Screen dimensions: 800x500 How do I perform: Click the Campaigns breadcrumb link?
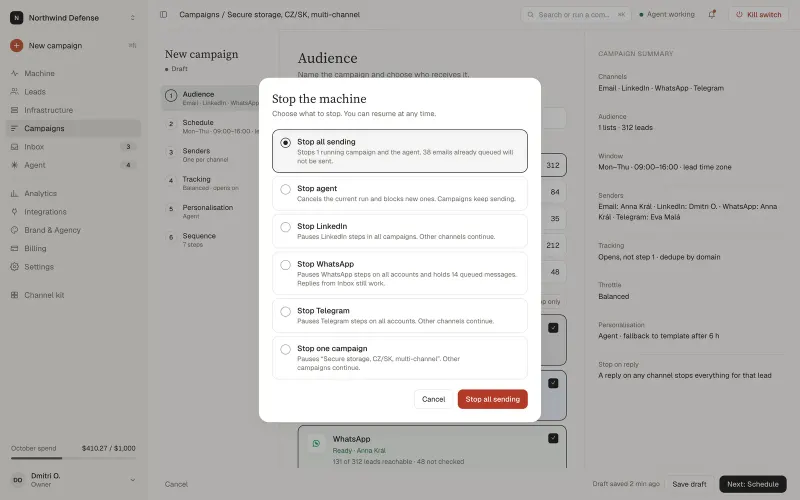click(x=199, y=15)
